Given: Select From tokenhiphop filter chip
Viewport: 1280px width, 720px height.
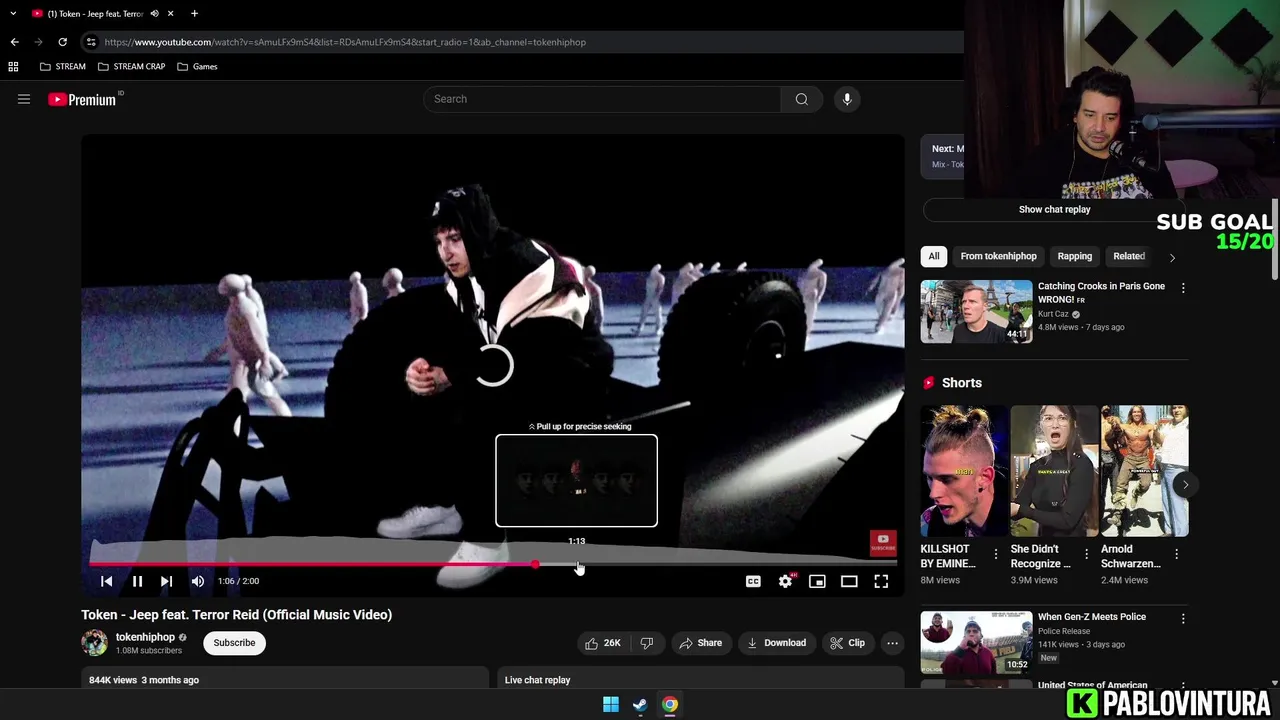Looking at the screenshot, I should pos(998,256).
